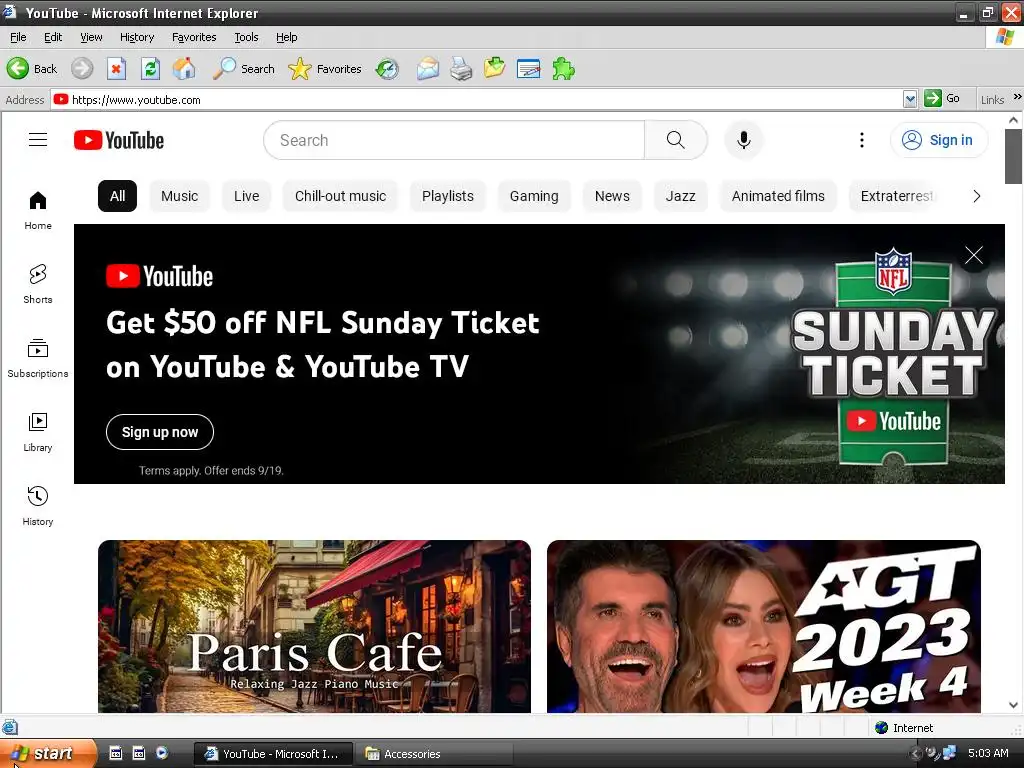The width and height of the screenshot is (1024, 768).
Task: Open Home in YouTube sidebar
Action: (x=38, y=210)
